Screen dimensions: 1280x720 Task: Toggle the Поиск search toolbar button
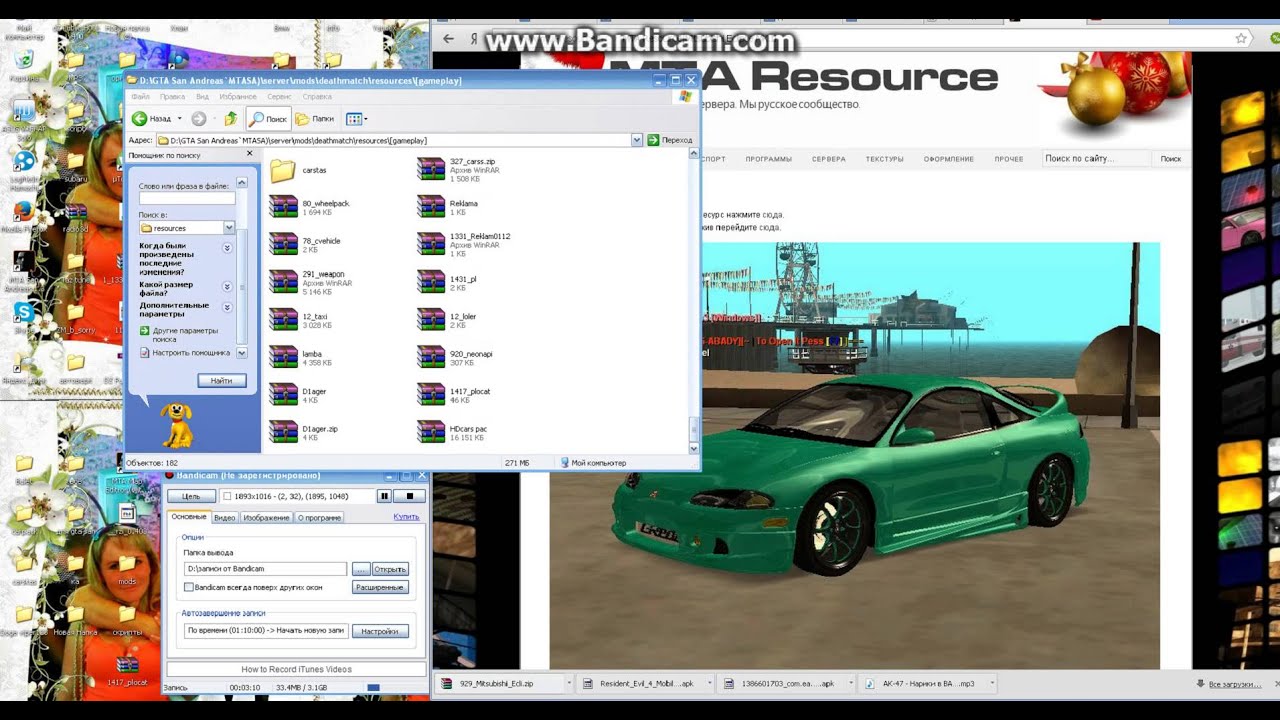(268, 119)
